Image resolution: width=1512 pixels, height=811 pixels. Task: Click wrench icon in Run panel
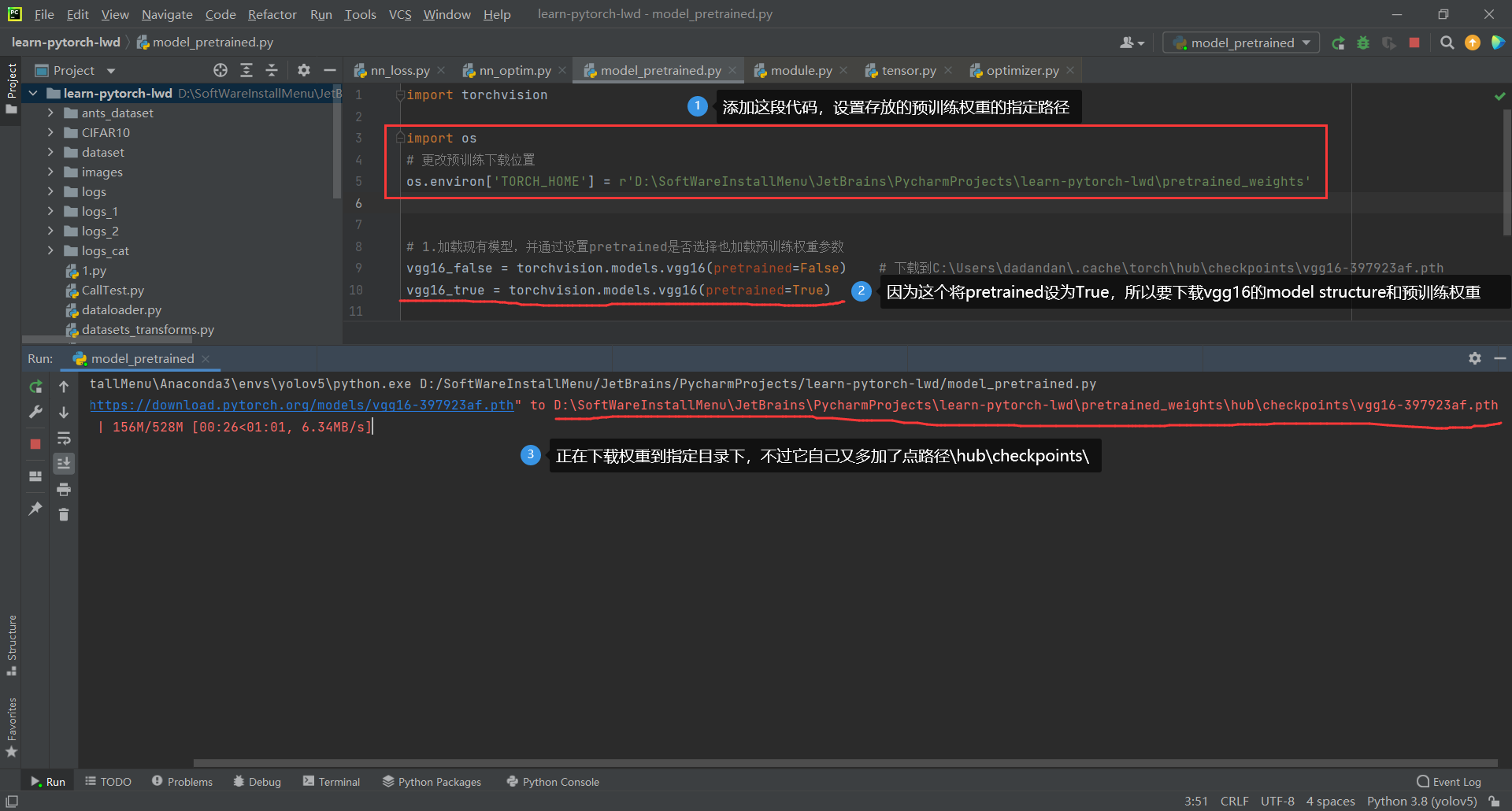35,412
